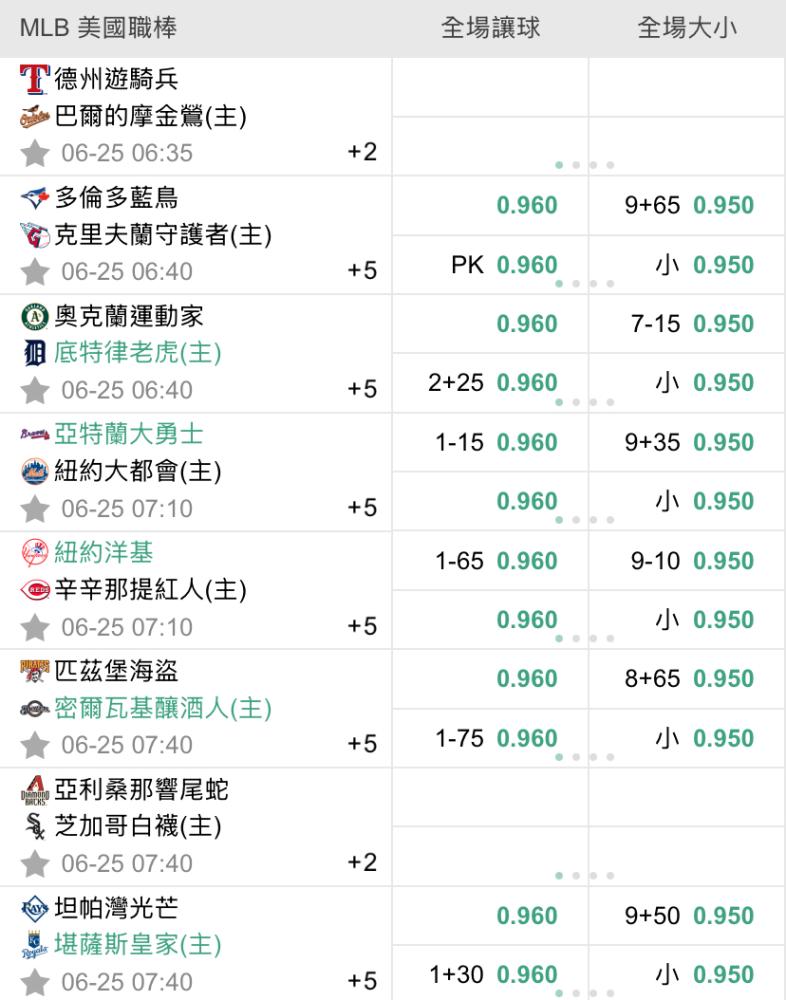Expand +5 more bets for Blue Jays game
This screenshot has width=786, height=1000.
[x=362, y=271]
